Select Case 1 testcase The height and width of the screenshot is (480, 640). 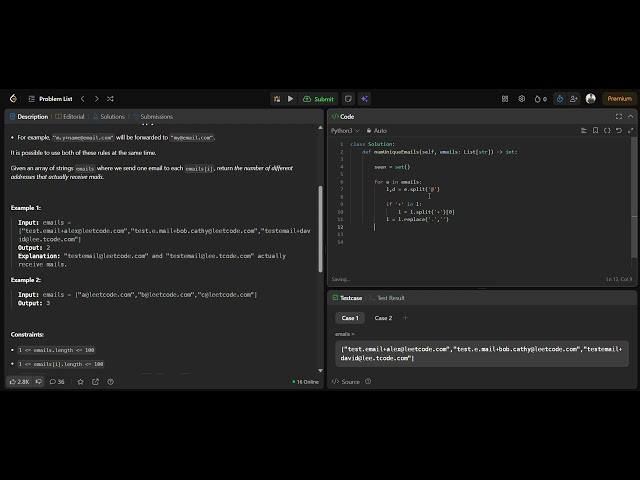350,318
